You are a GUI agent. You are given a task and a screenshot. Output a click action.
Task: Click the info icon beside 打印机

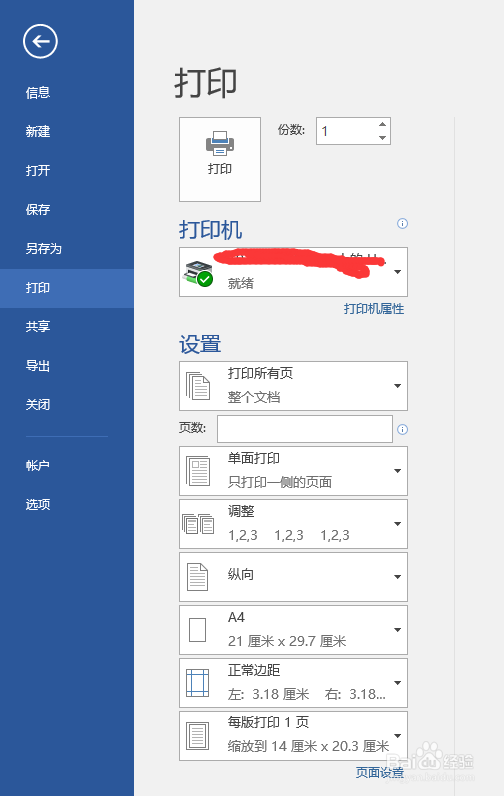tap(402, 223)
